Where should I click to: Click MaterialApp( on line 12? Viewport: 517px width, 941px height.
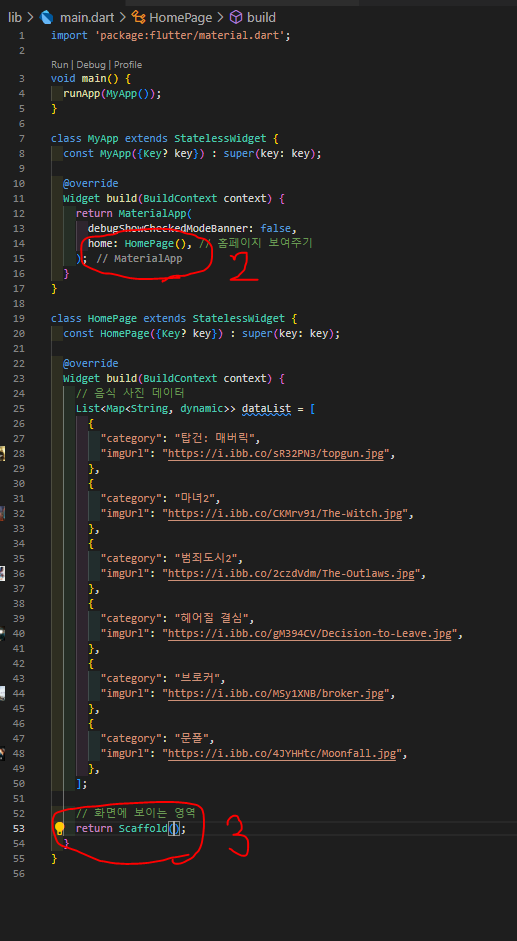(x=154, y=214)
